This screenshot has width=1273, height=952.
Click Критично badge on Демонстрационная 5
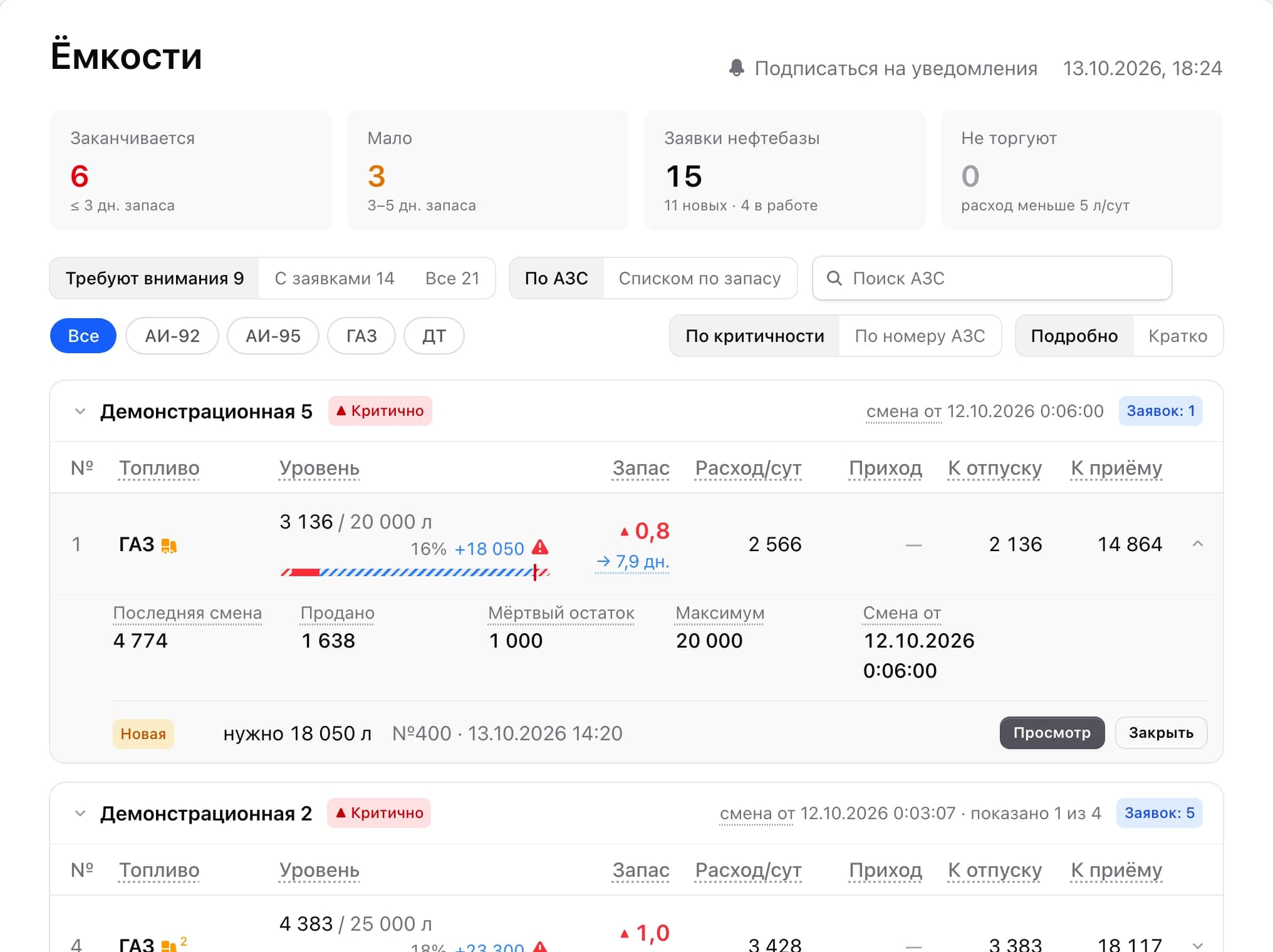click(x=380, y=411)
